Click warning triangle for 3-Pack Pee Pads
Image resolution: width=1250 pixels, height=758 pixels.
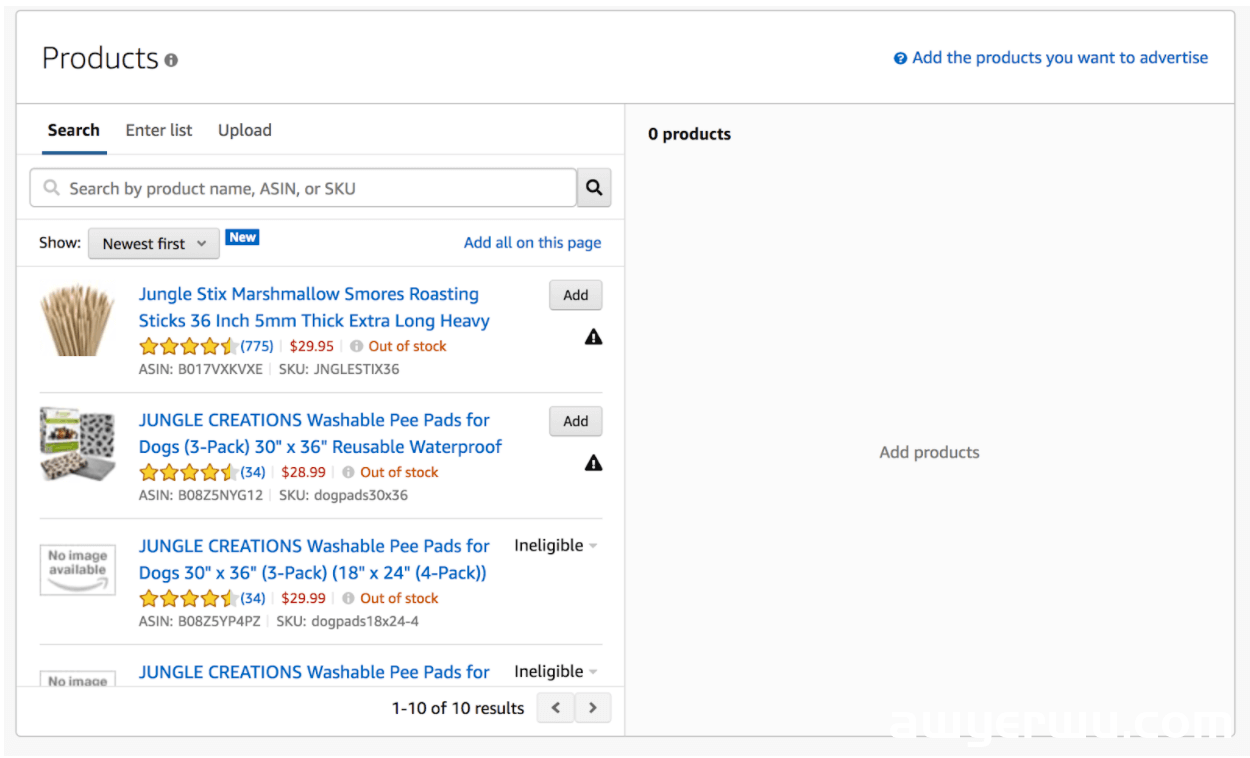(x=594, y=463)
